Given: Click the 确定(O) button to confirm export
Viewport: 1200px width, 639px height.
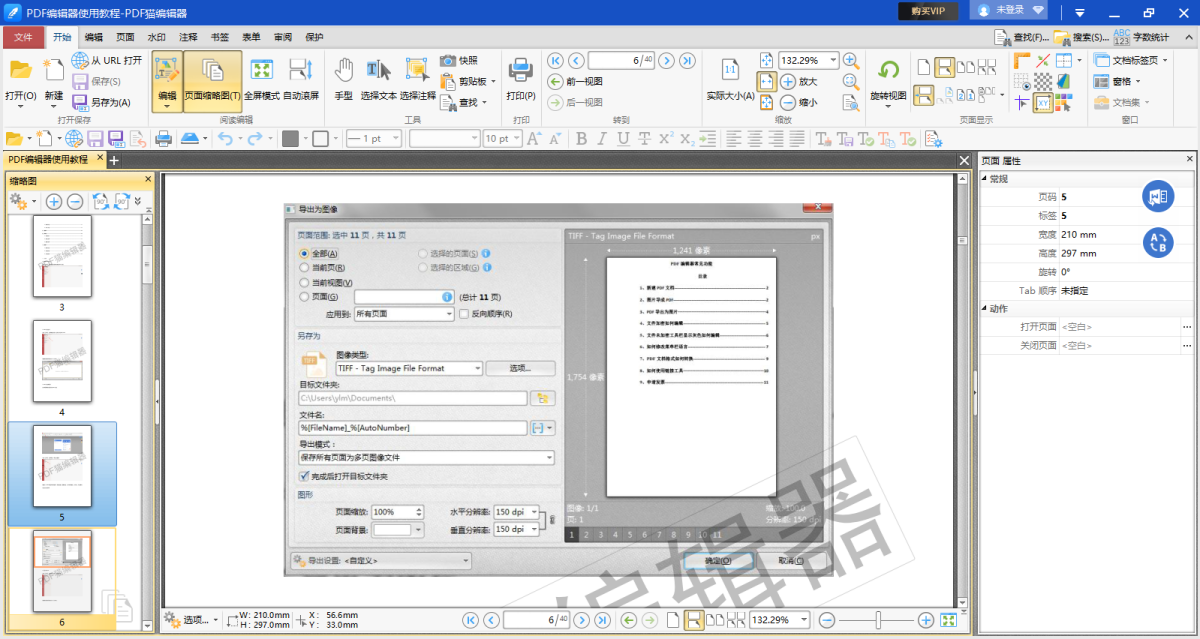Looking at the screenshot, I should 718,560.
